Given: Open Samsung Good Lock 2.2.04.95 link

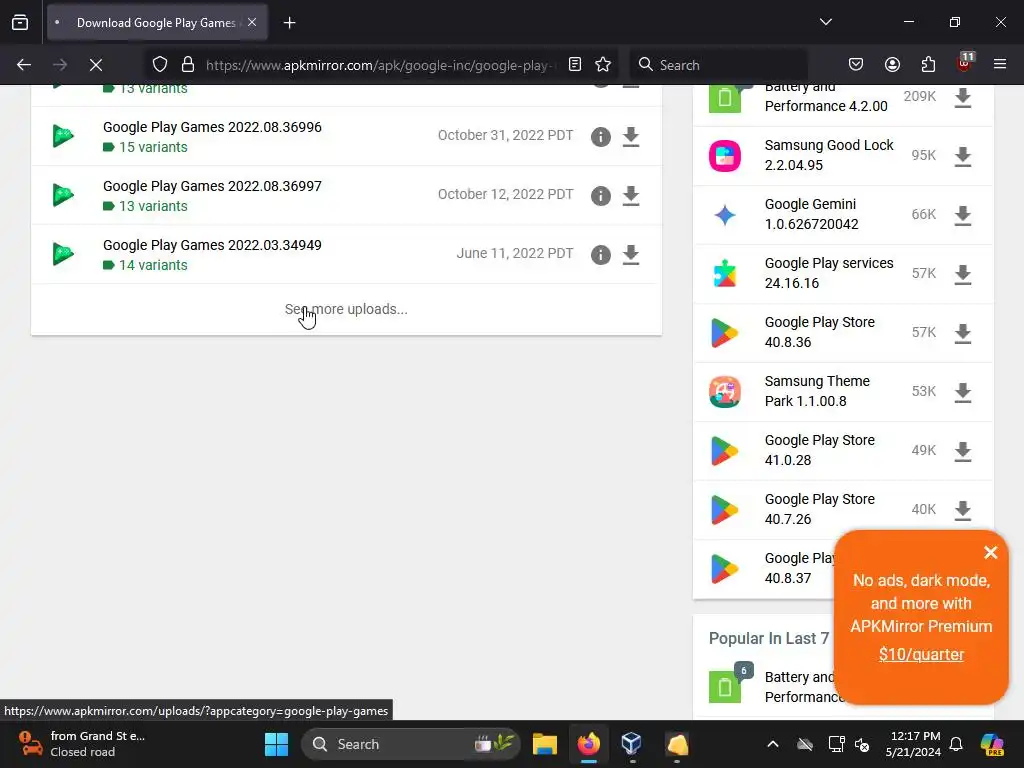Looking at the screenshot, I should pos(829,155).
